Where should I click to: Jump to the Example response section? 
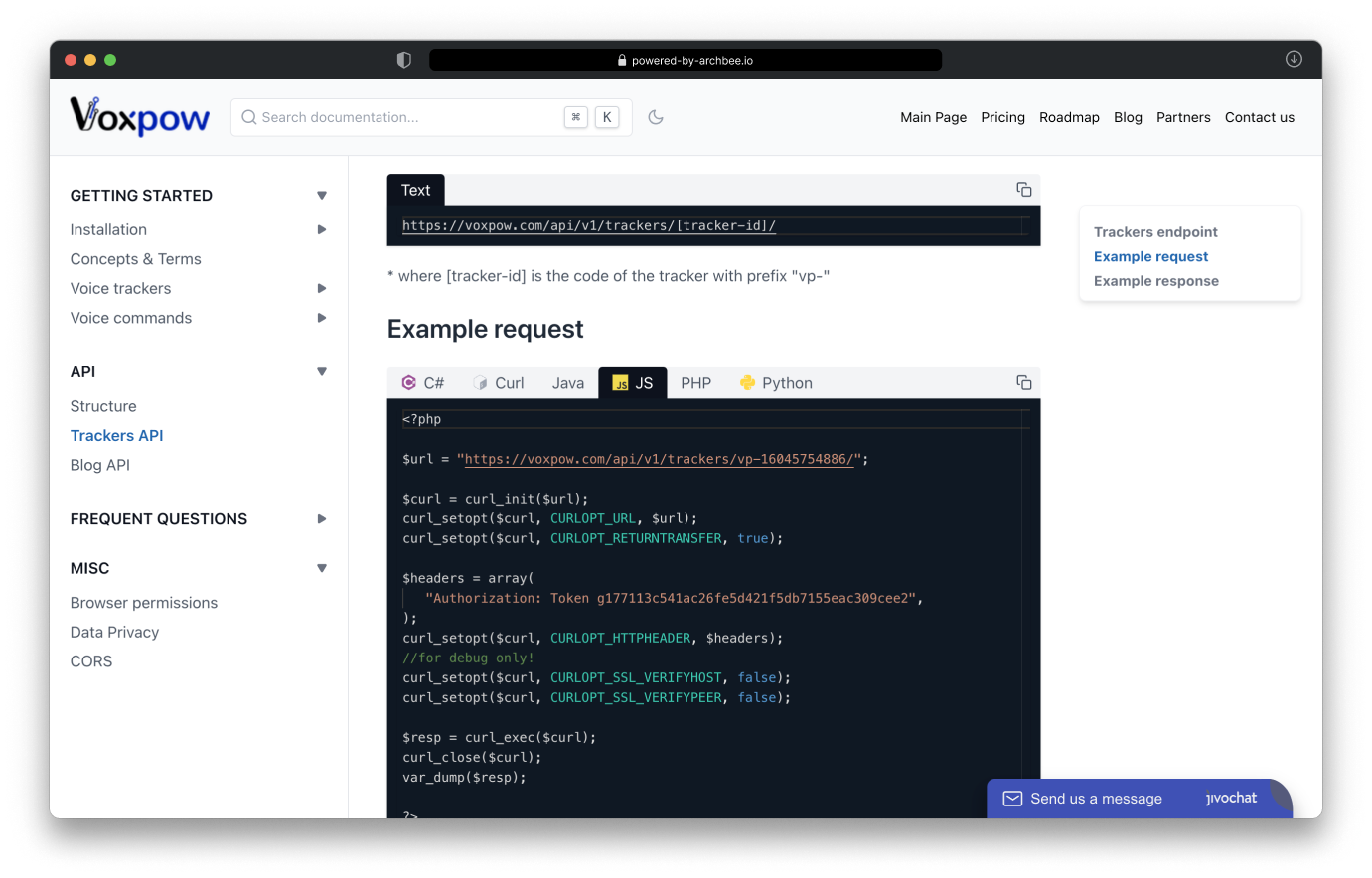[x=1155, y=281]
